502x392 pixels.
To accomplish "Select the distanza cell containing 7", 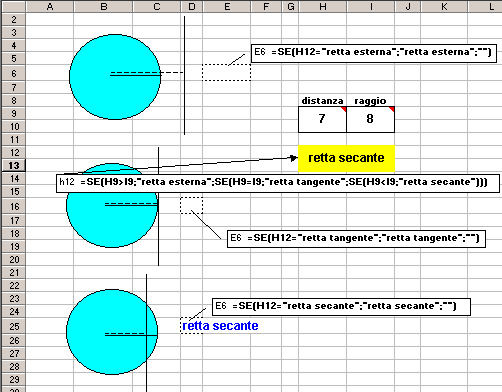I will (x=322, y=119).
